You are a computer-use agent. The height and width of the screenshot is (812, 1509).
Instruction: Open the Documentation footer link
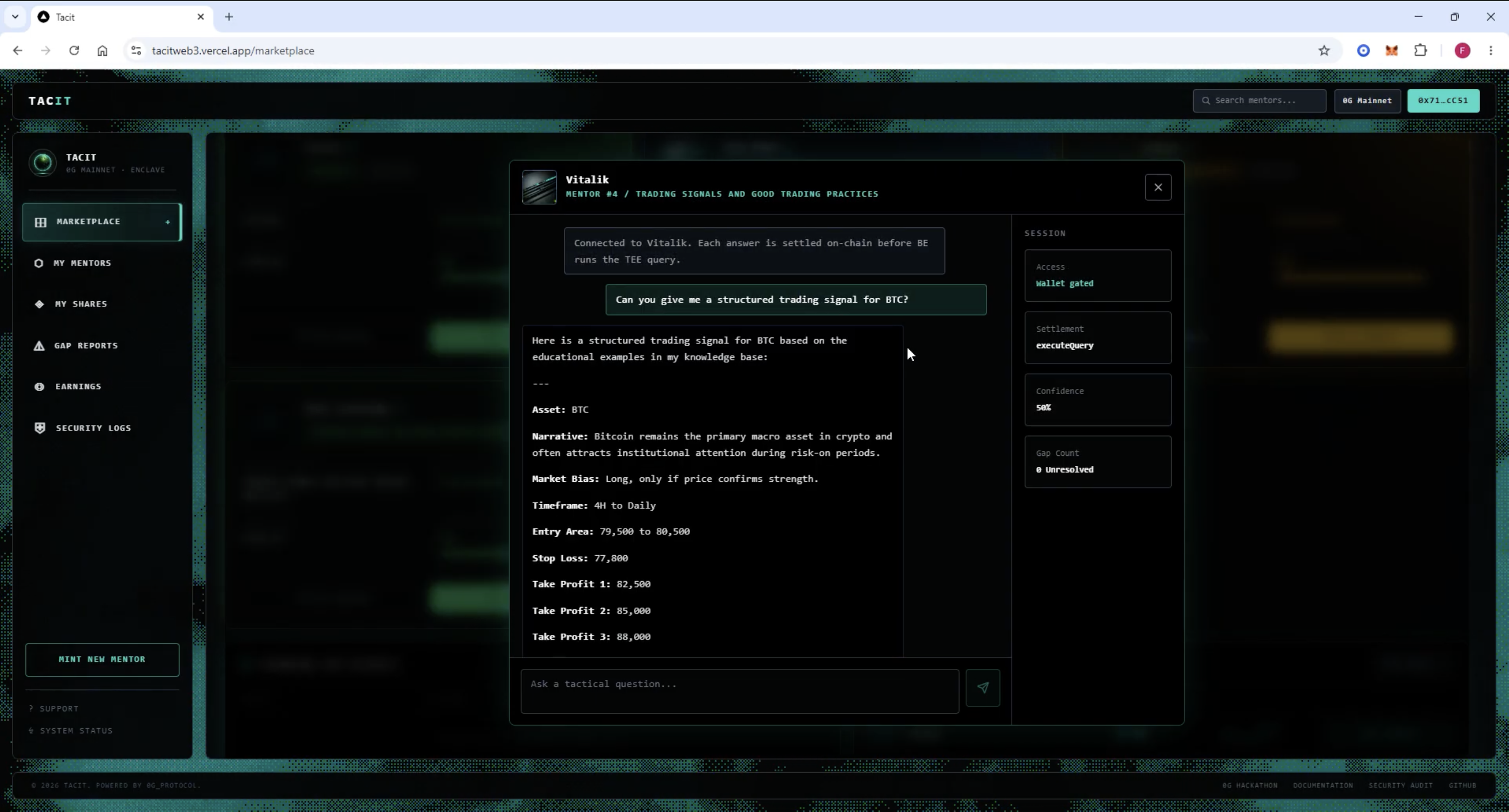[1323, 786]
